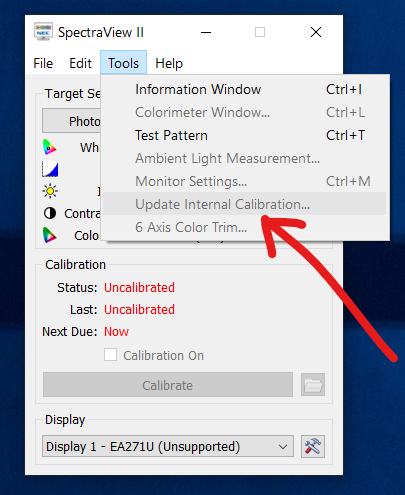Open the Photo target selection list

pyautogui.click(x=71, y=121)
